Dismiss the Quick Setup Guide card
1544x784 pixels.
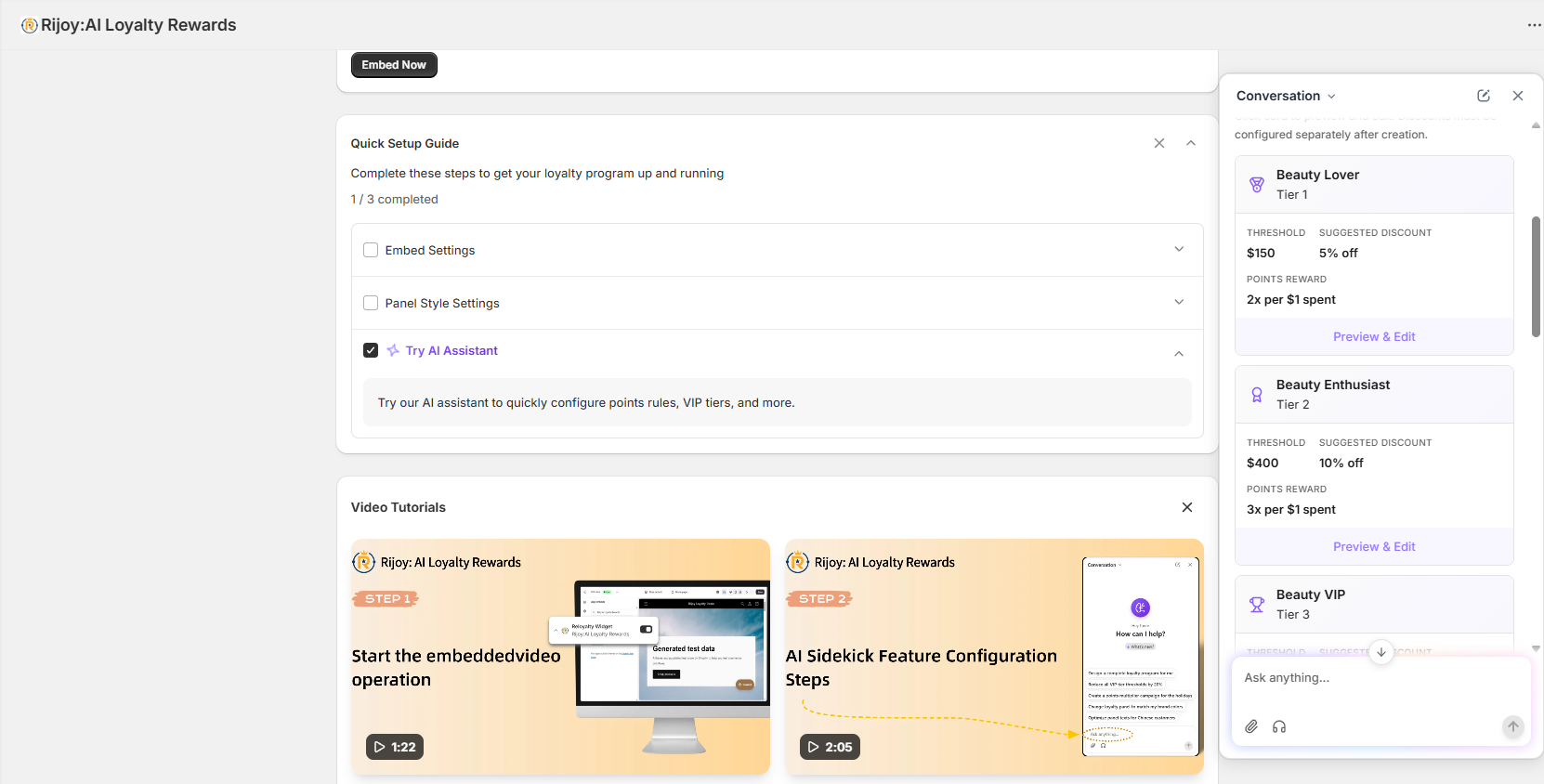click(x=1159, y=143)
